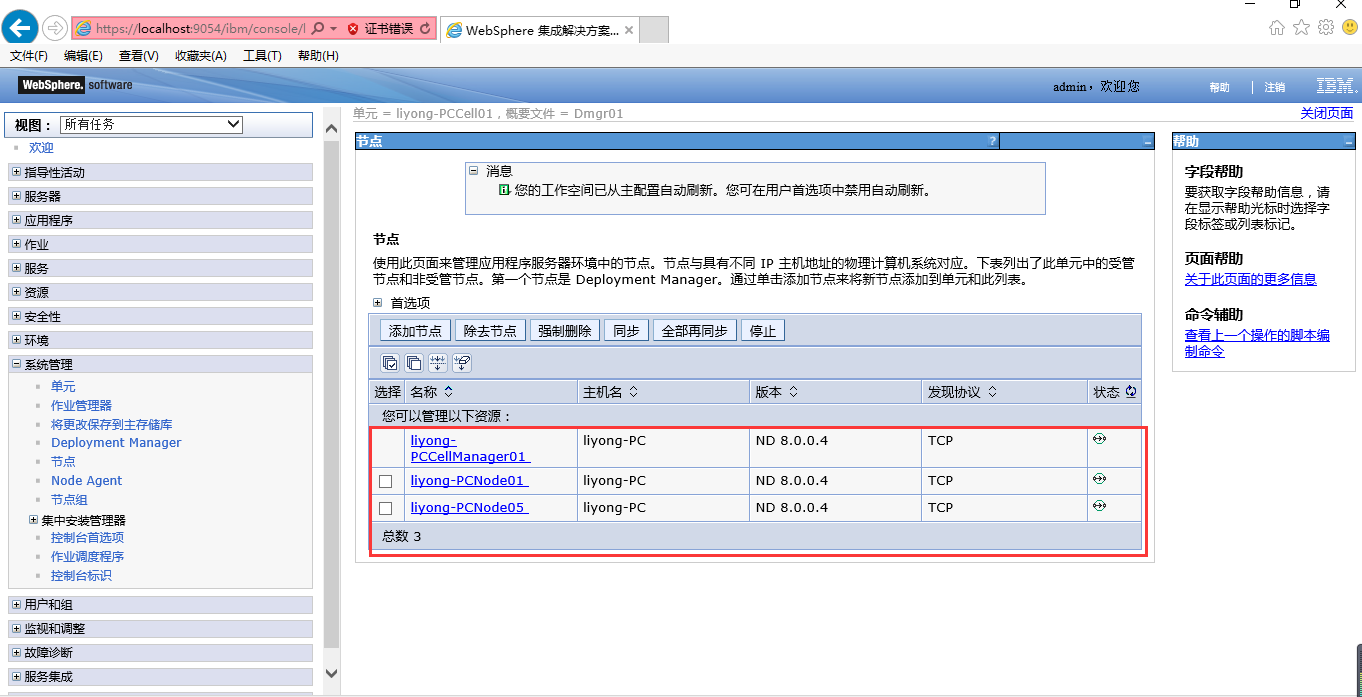The image size is (1362, 697).
Task: Expand the 安全性 navigation group
Action: [x=16, y=316]
